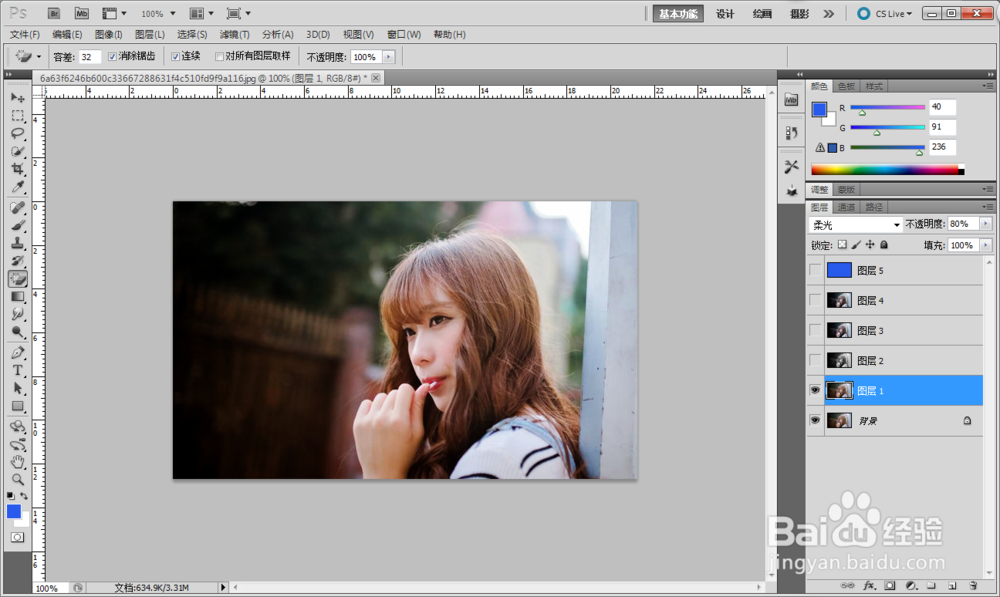
Task: Open the 图像(I) menu
Action: coord(108,34)
